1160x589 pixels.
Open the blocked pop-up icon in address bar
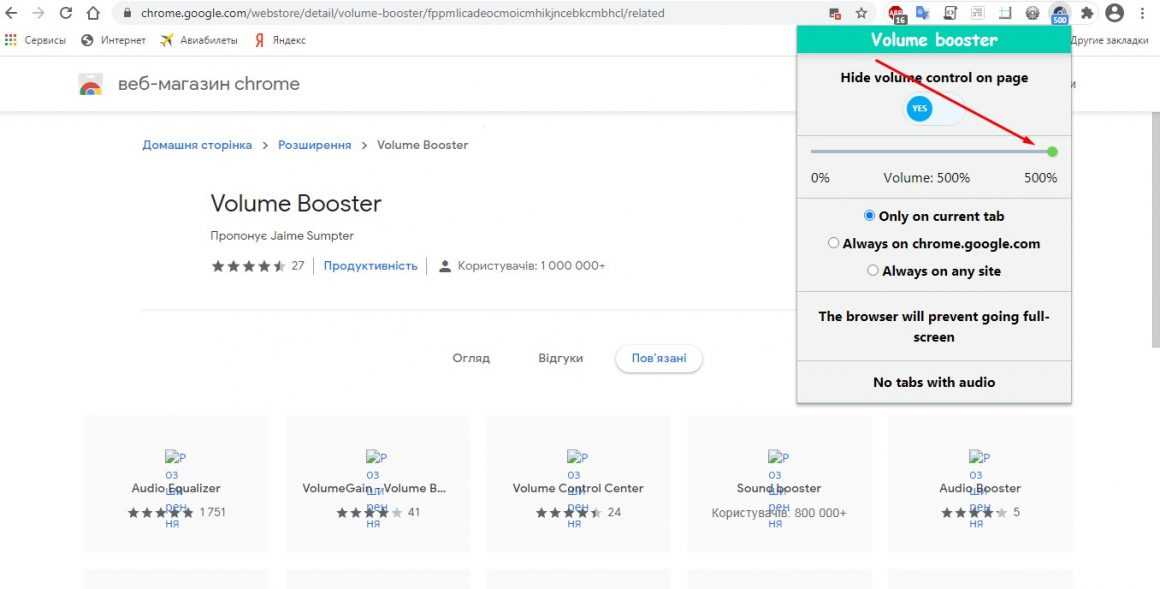tap(834, 13)
